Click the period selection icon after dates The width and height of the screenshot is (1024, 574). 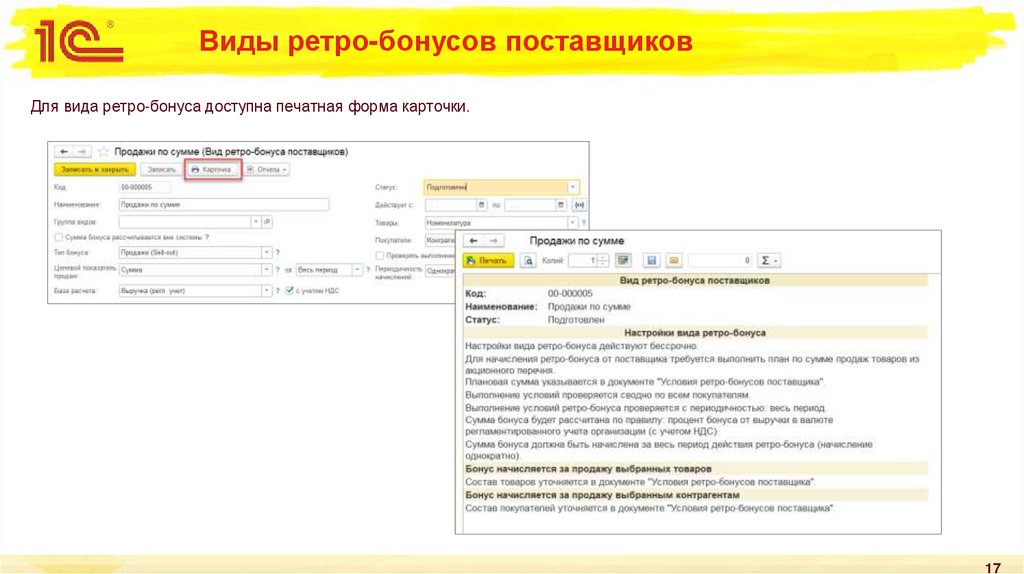pos(579,205)
